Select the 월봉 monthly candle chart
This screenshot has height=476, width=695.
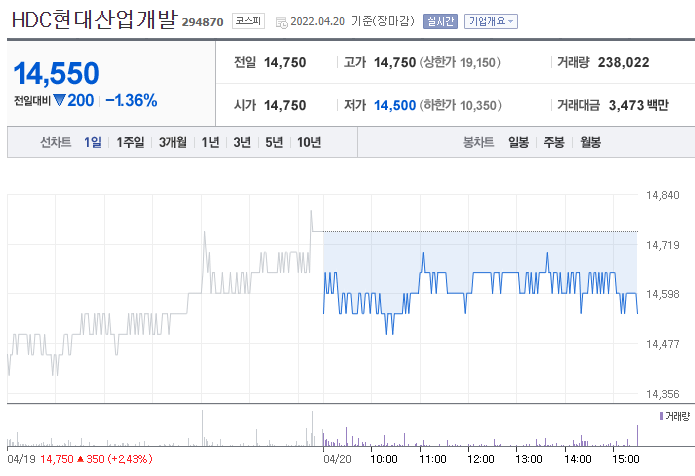(x=590, y=142)
